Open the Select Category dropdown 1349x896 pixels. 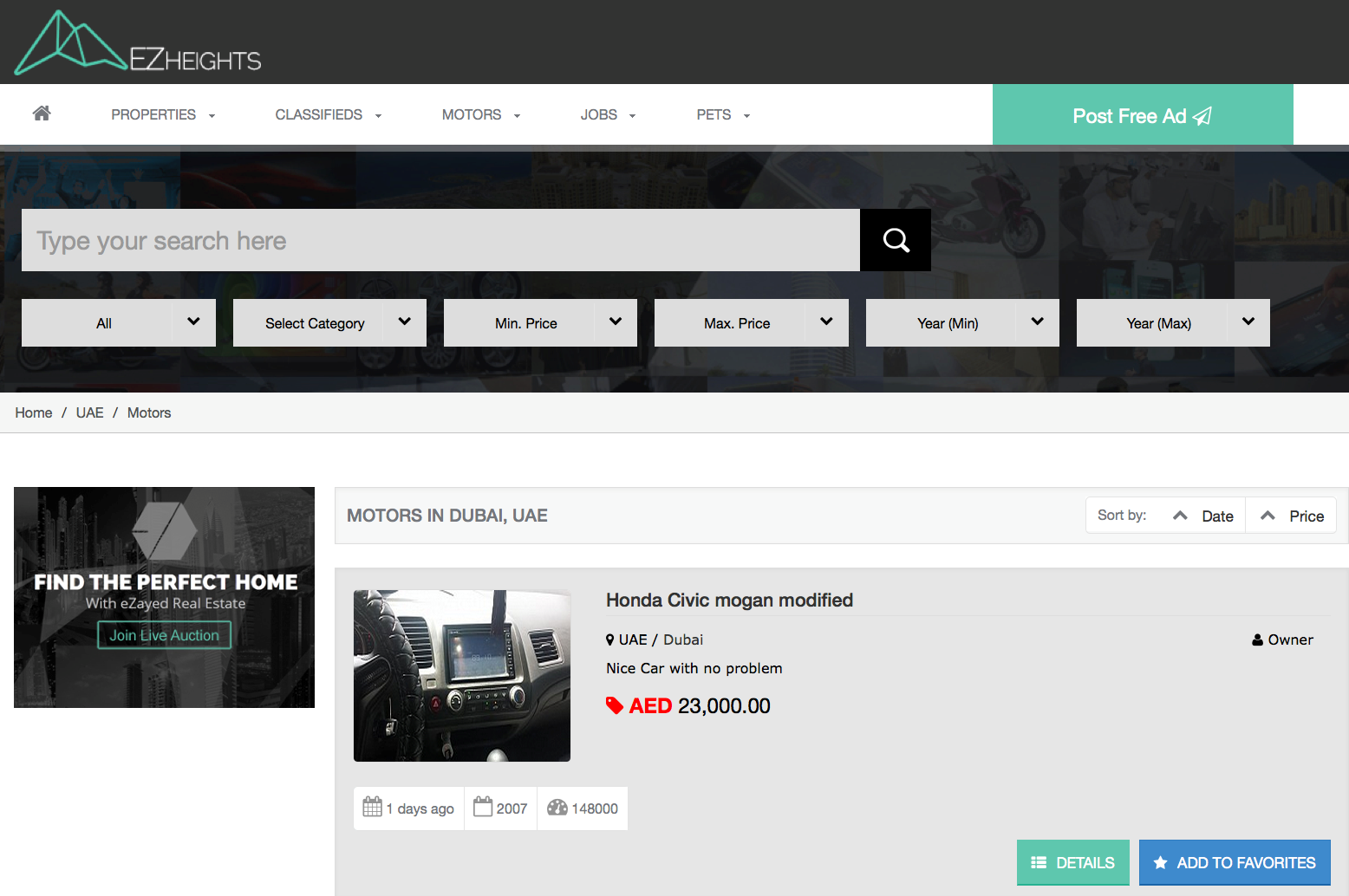point(329,322)
